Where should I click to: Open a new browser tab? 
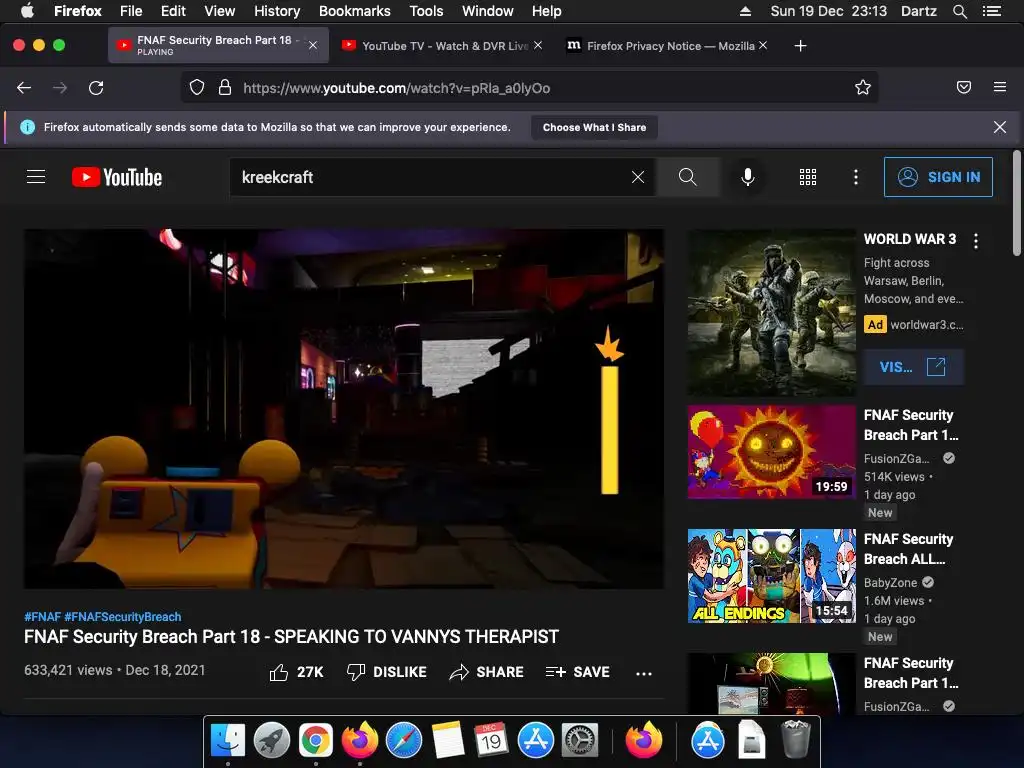click(x=800, y=46)
